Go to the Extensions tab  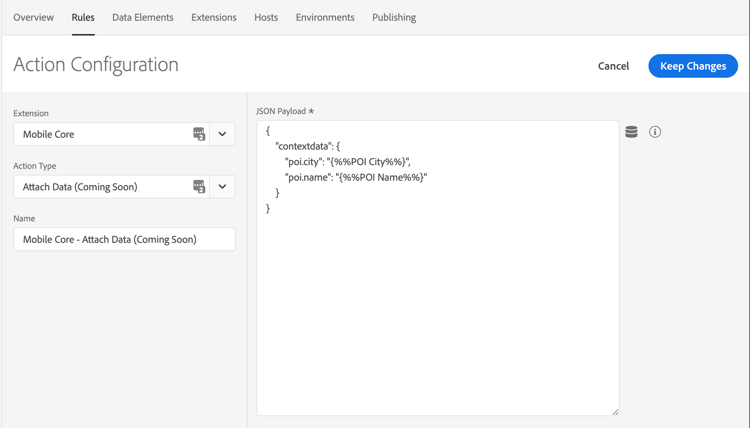point(214,18)
